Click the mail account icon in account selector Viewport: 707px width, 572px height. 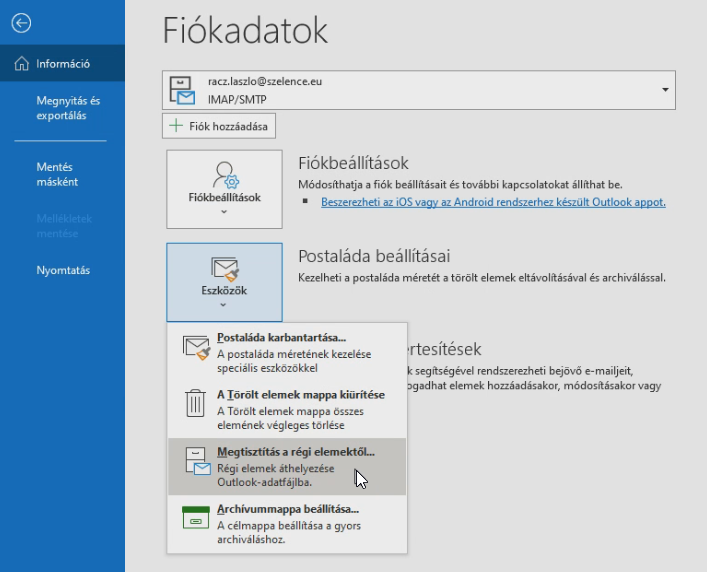pyautogui.click(x=183, y=89)
